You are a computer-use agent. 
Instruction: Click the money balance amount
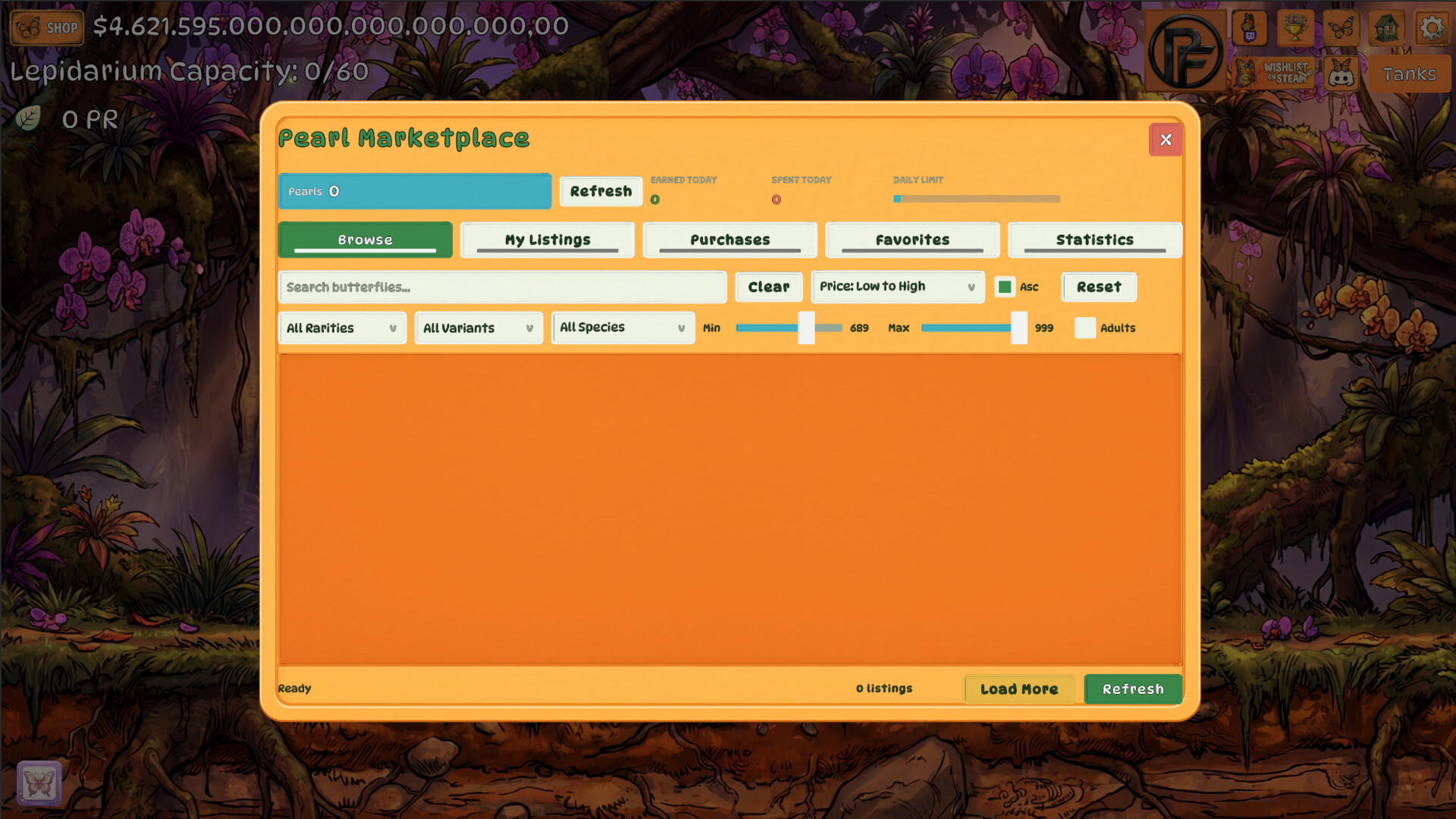pos(331,26)
